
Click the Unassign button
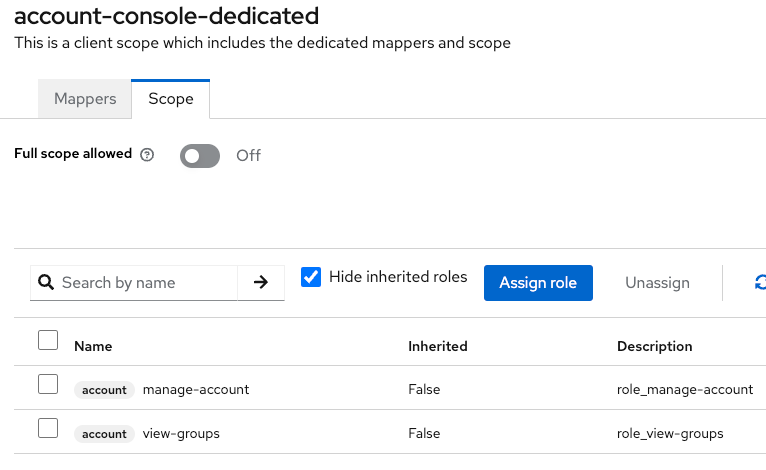point(657,283)
